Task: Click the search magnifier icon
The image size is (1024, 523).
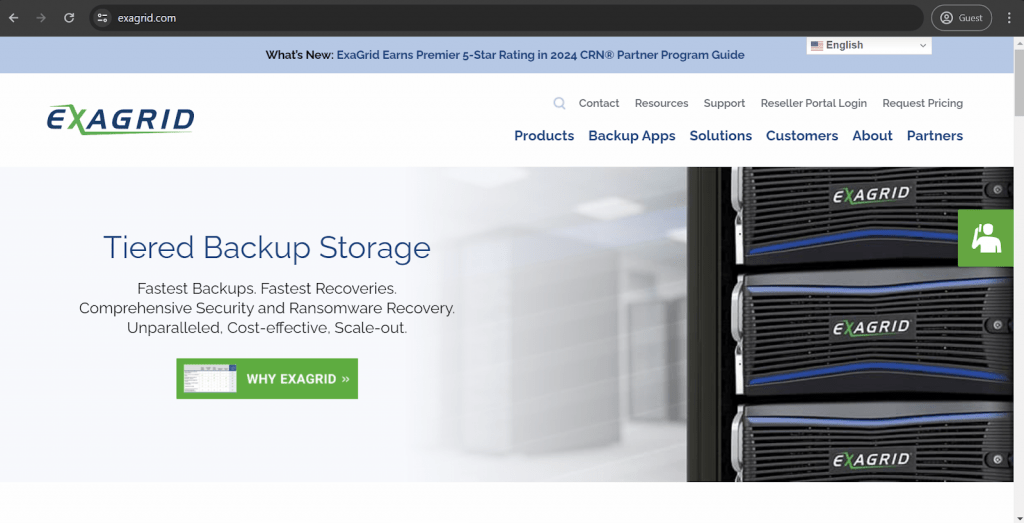Action: click(559, 103)
